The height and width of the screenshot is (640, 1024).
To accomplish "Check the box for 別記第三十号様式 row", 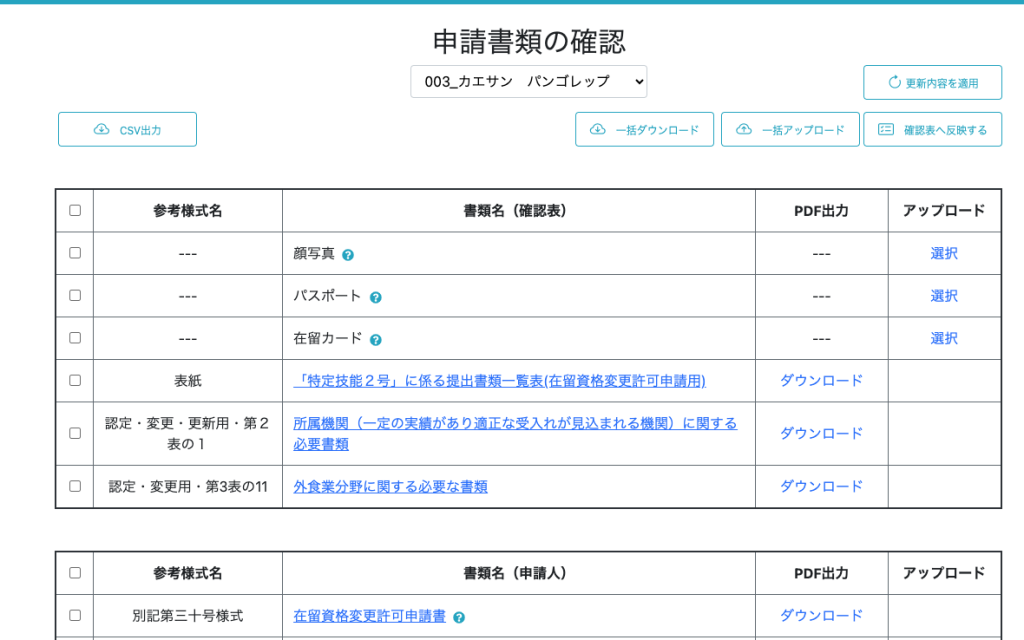I will coord(75,615).
